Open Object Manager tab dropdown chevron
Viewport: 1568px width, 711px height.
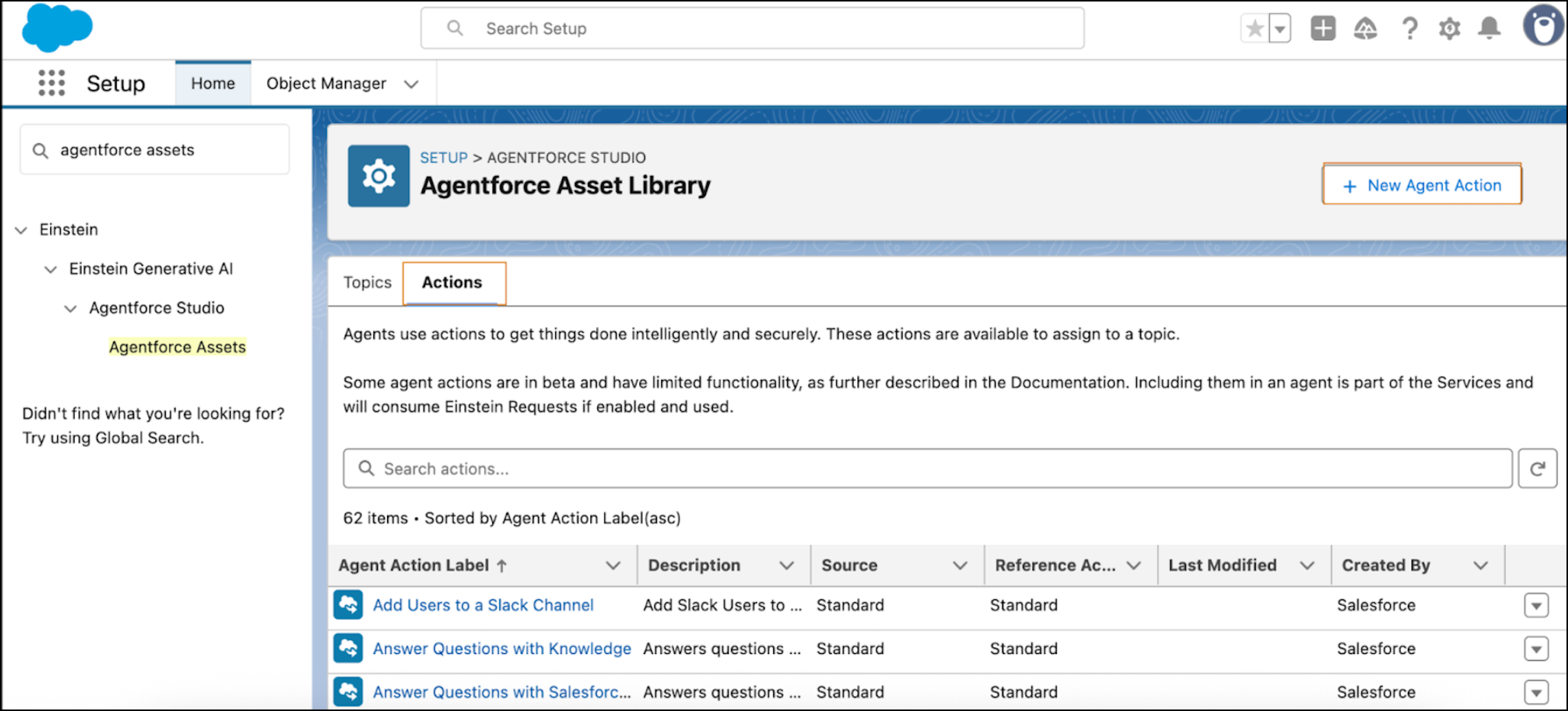[411, 84]
